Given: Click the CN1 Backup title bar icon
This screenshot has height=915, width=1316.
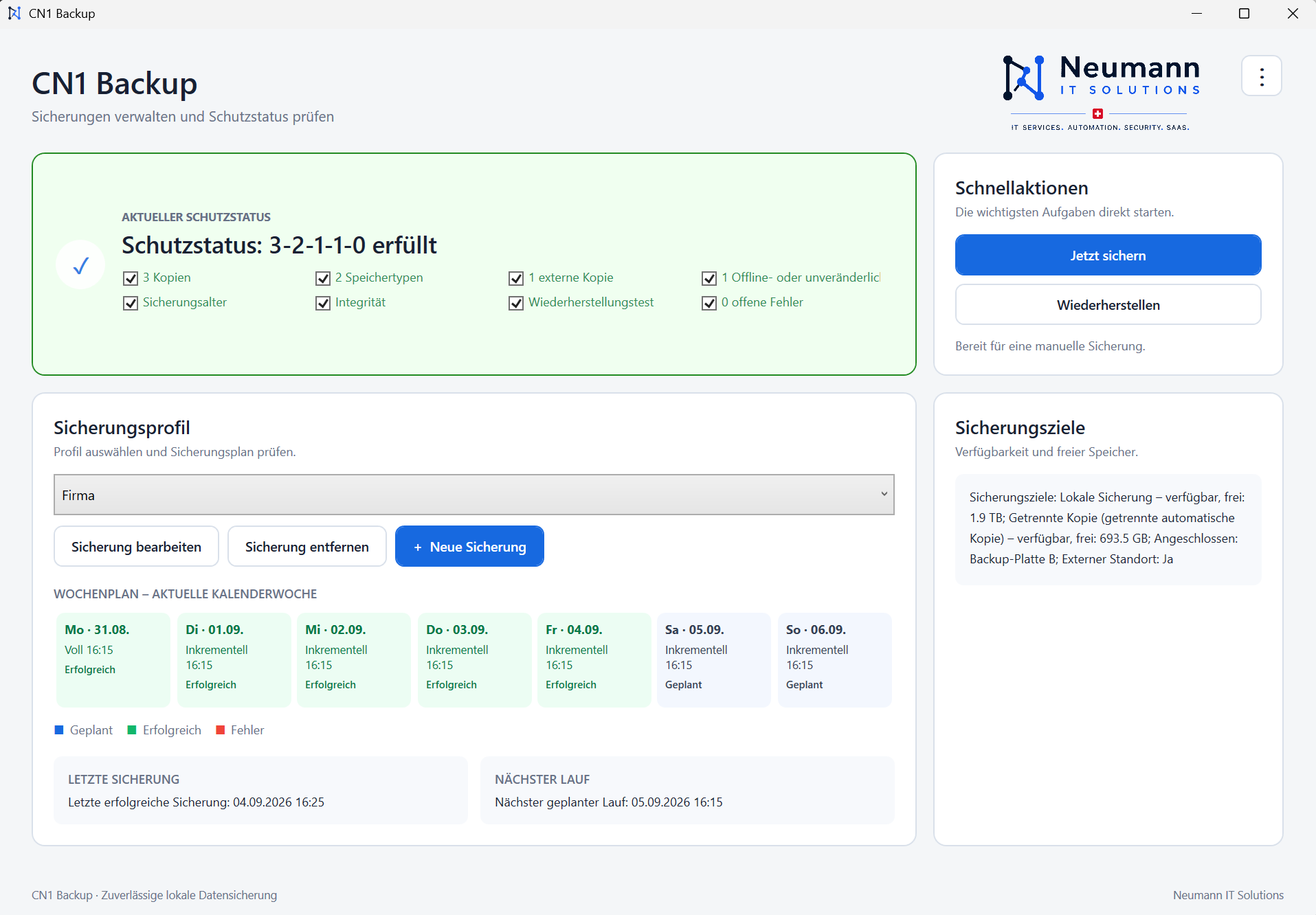Looking at the screenshot, I should click(14, 13).
